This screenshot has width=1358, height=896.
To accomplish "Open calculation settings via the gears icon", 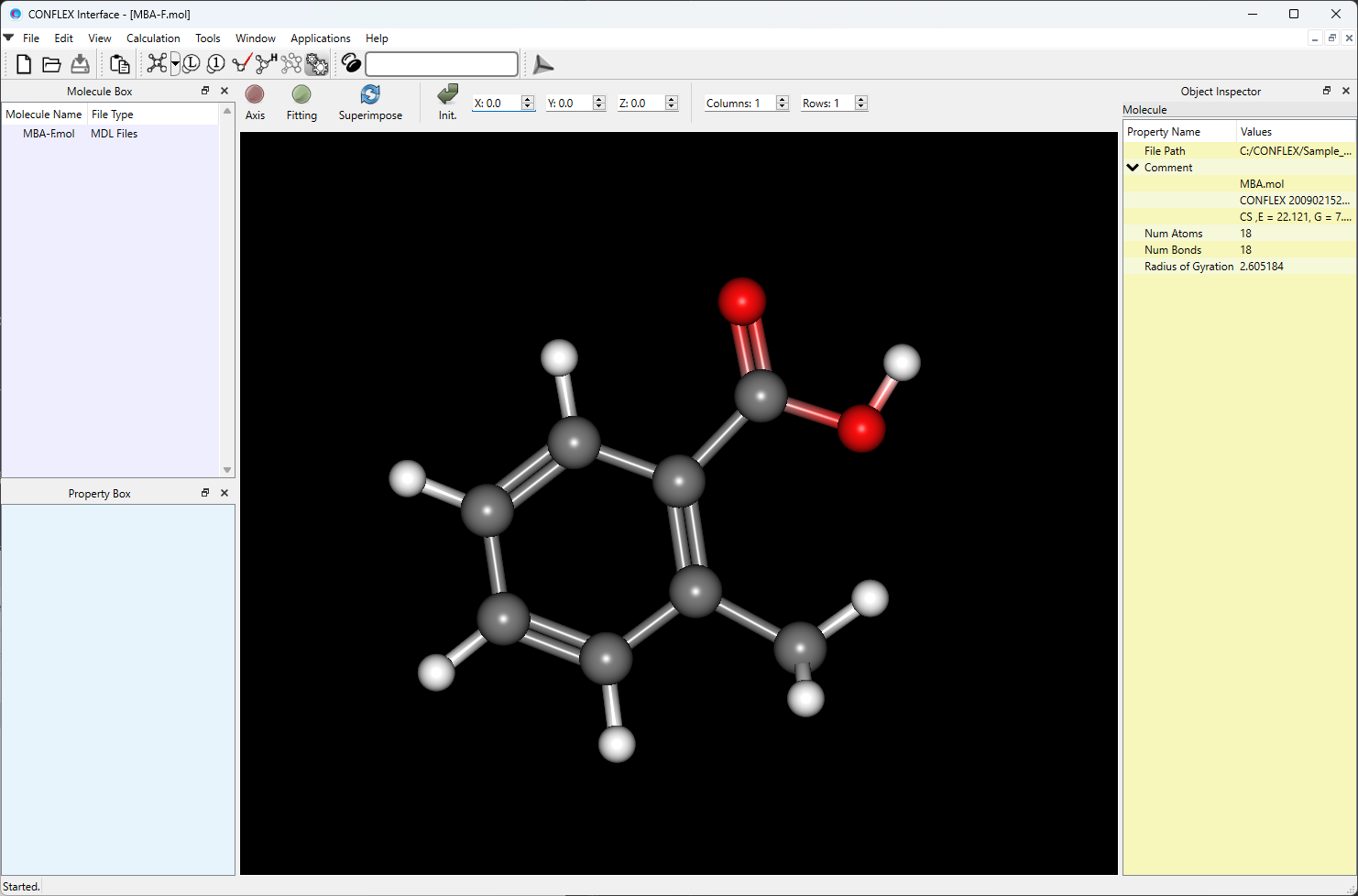I will click(316, 64).
